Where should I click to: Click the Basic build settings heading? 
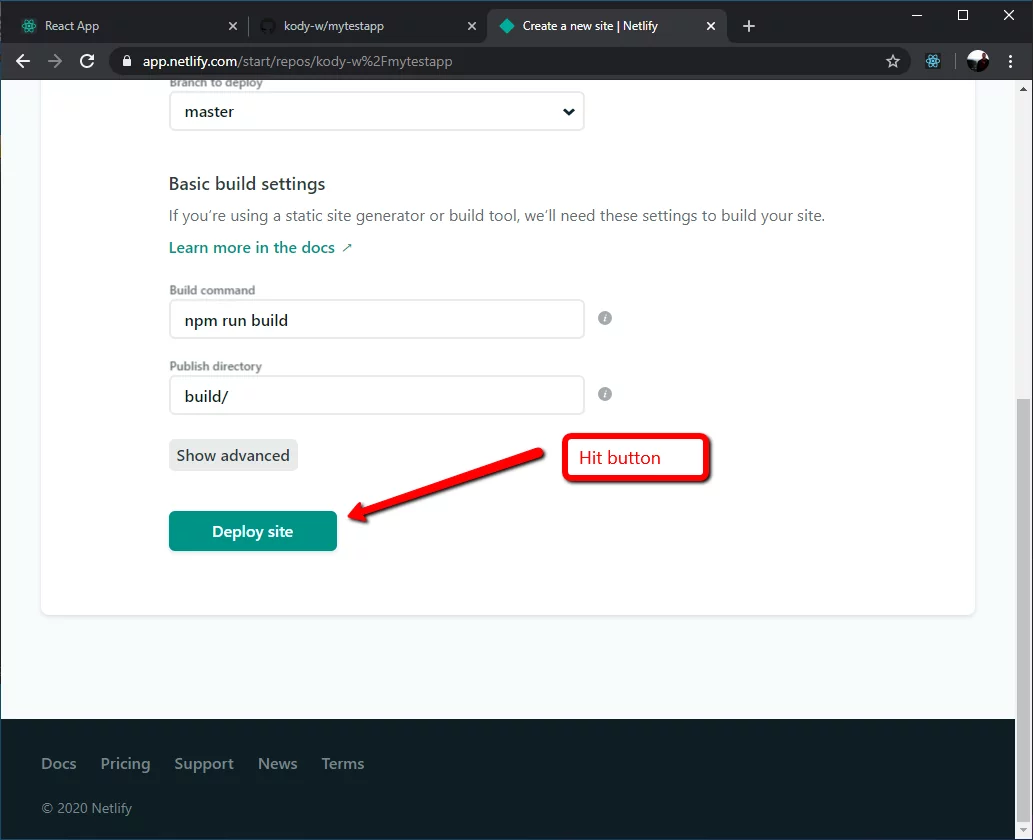247,184
